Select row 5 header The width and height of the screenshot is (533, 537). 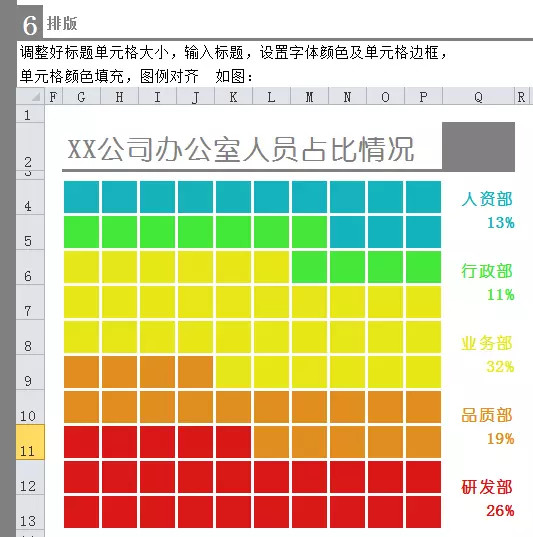coord(30,232)
